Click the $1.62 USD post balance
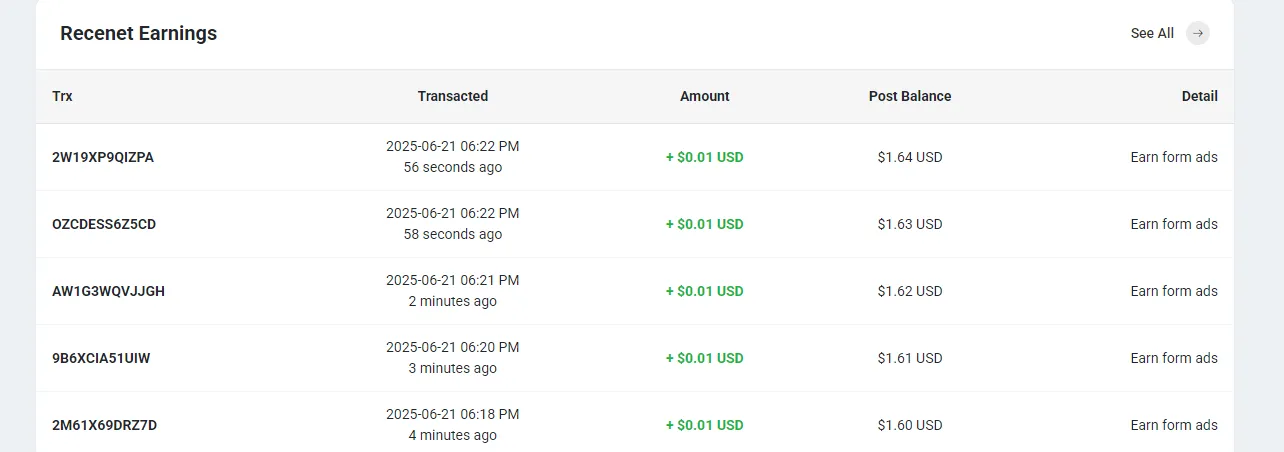This screenshot has height=452, width=1284. coord(910,291)
